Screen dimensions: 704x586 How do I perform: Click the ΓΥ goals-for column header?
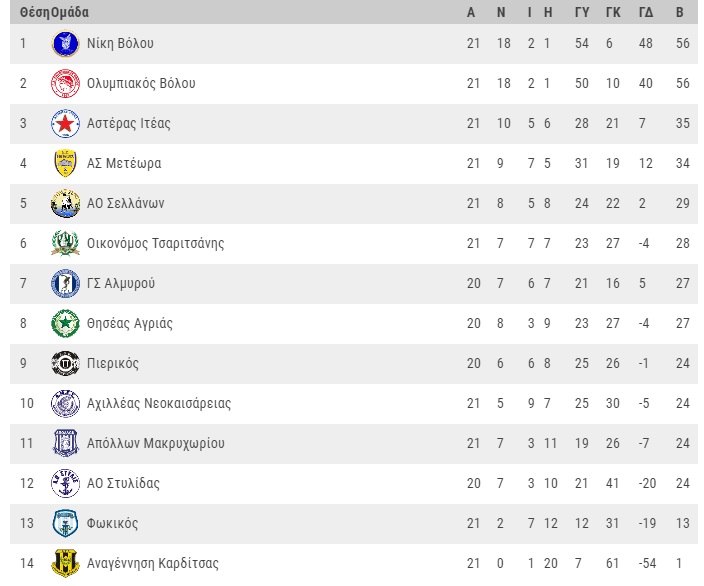click(x=582, y=12)
